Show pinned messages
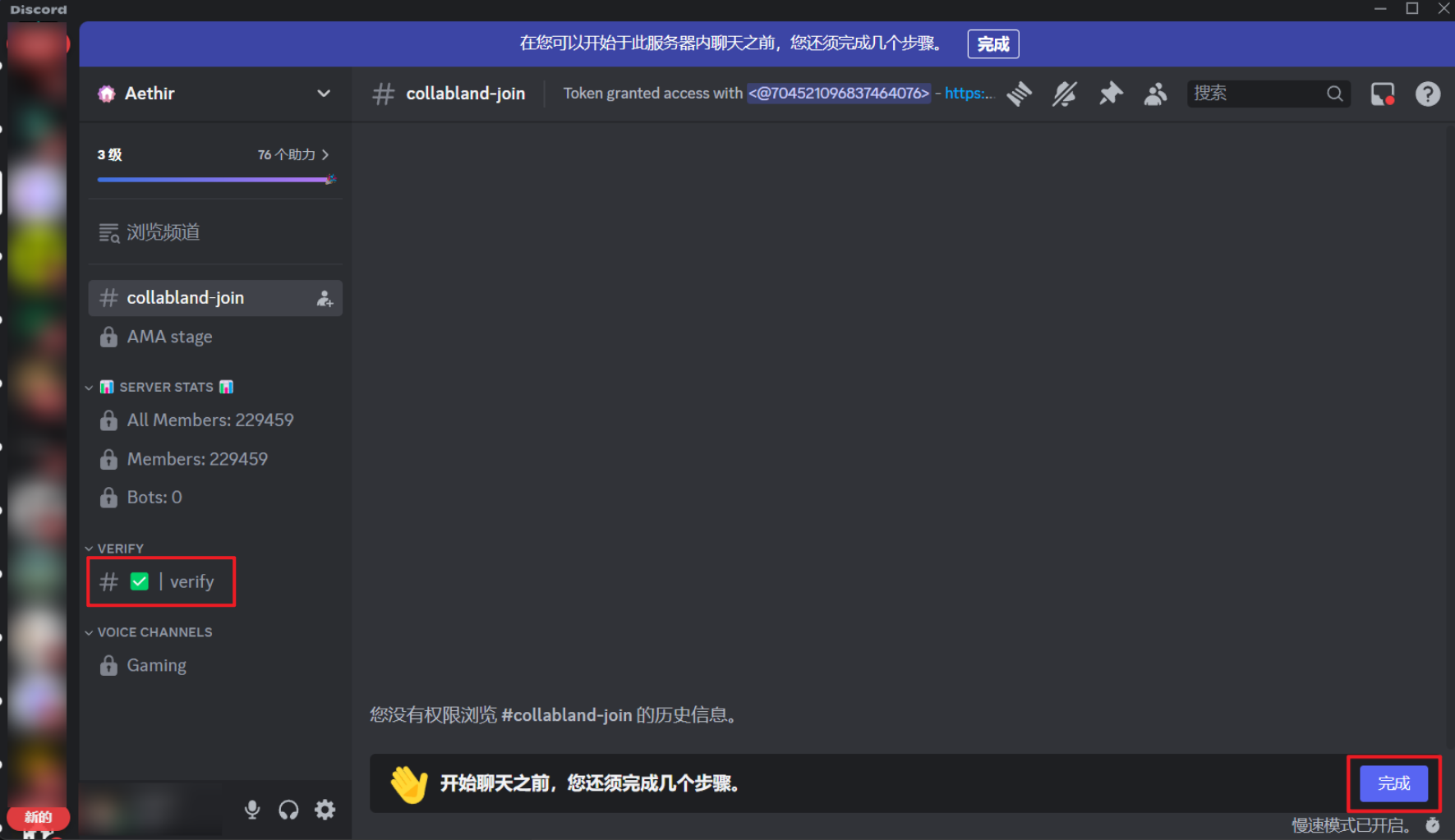The height and width of the screenshot is (840, 1455). tap(1111, 94)
